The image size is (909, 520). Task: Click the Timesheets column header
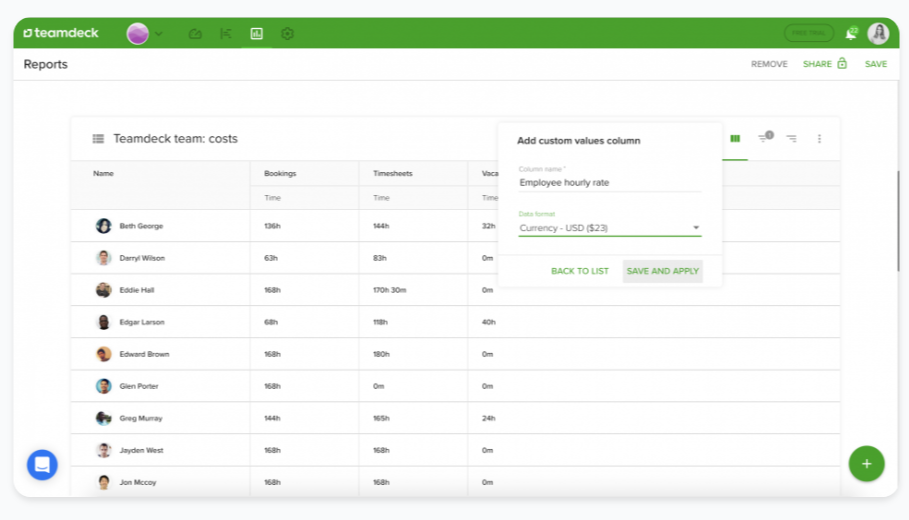point(392,173)
